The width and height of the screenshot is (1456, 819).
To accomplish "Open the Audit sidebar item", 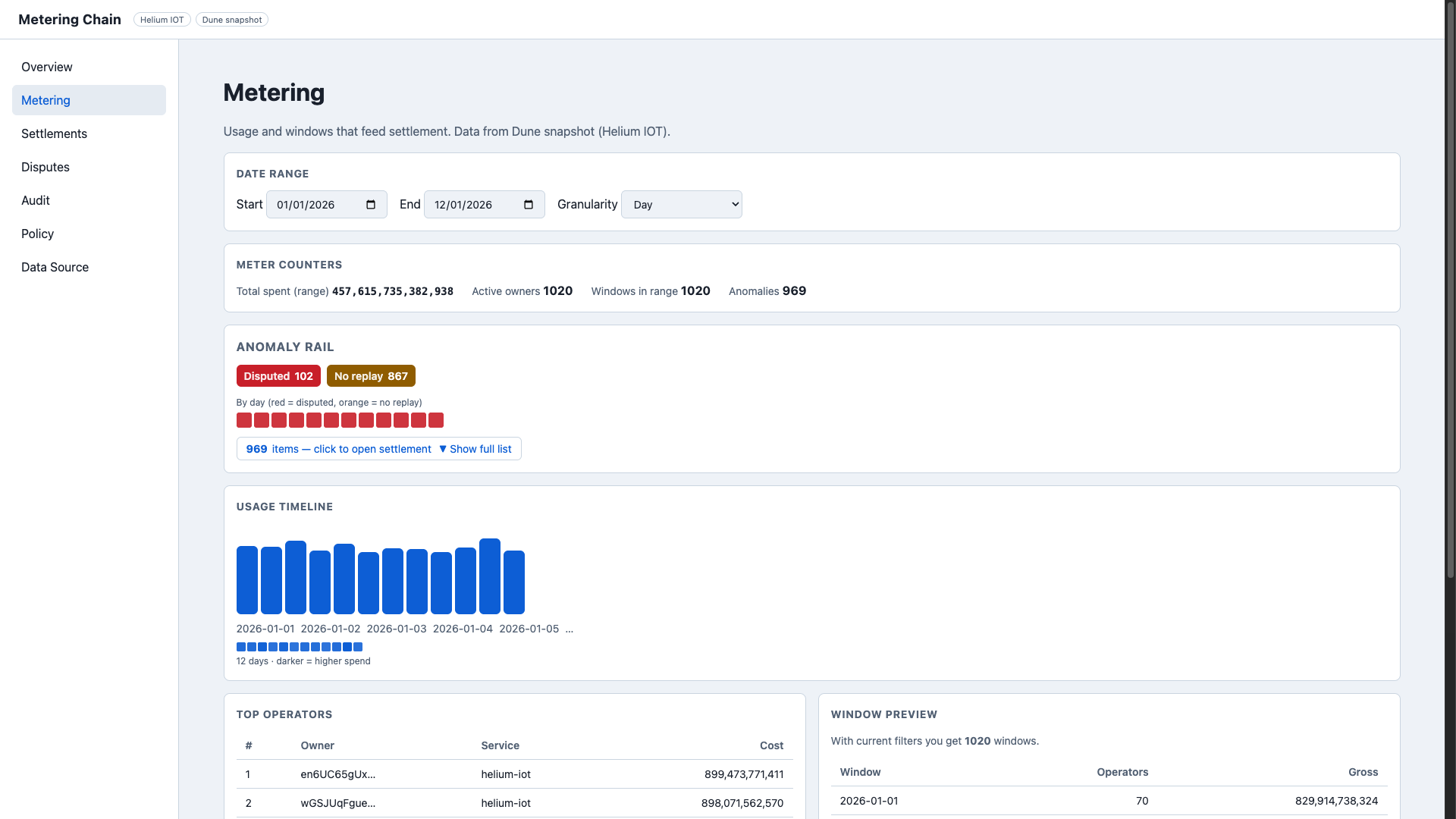I will point(36,200).
